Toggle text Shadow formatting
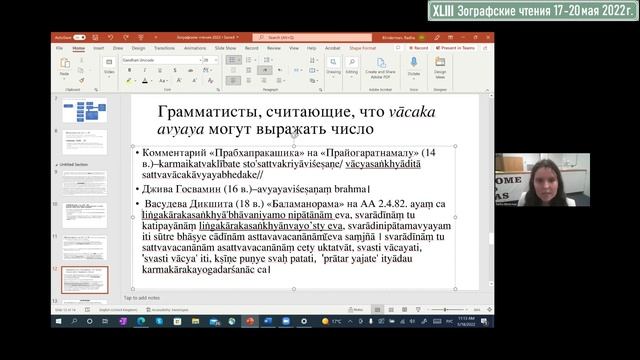This screenshot has height=360, width=640. click(175, 70)
